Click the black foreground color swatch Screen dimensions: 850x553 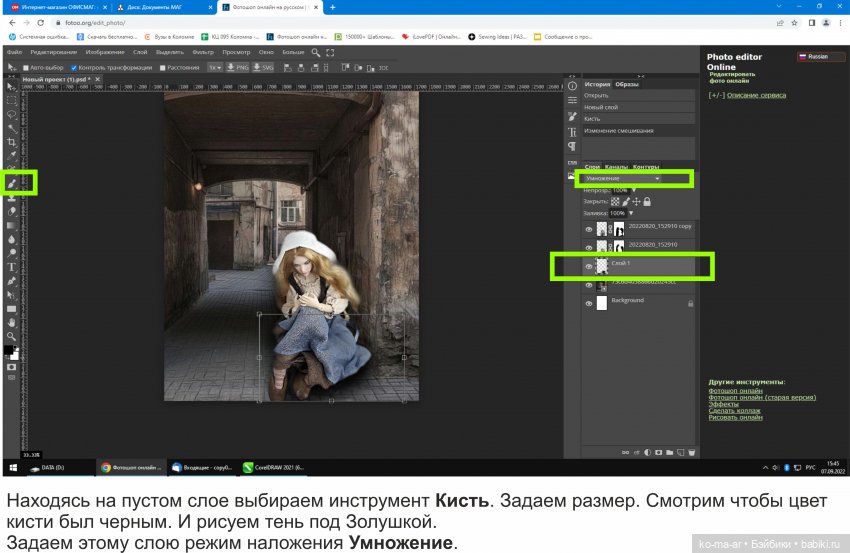(x=9, y=350)
